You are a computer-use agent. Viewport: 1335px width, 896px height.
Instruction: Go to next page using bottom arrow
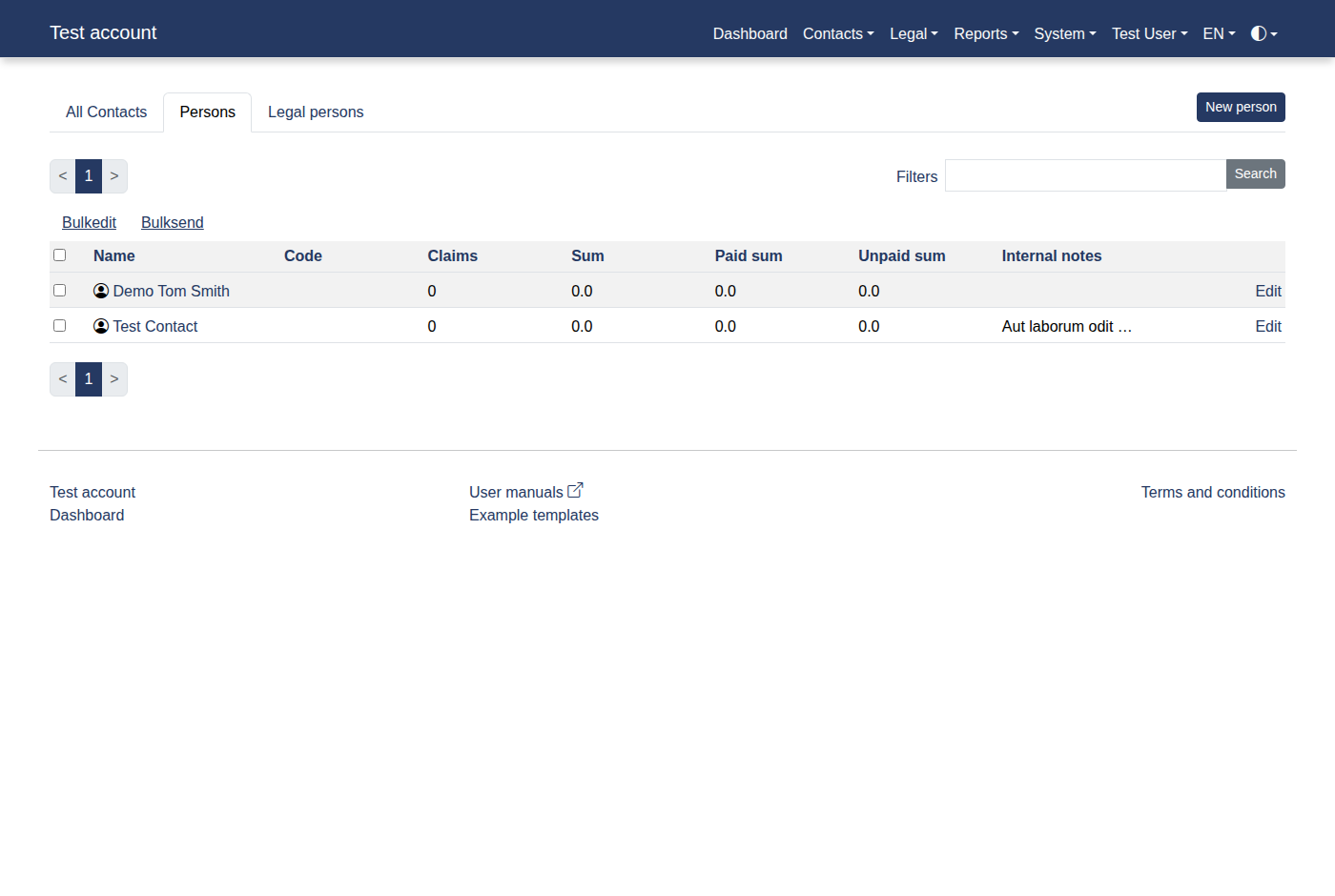pyautogui.click(x=114, y=379)
